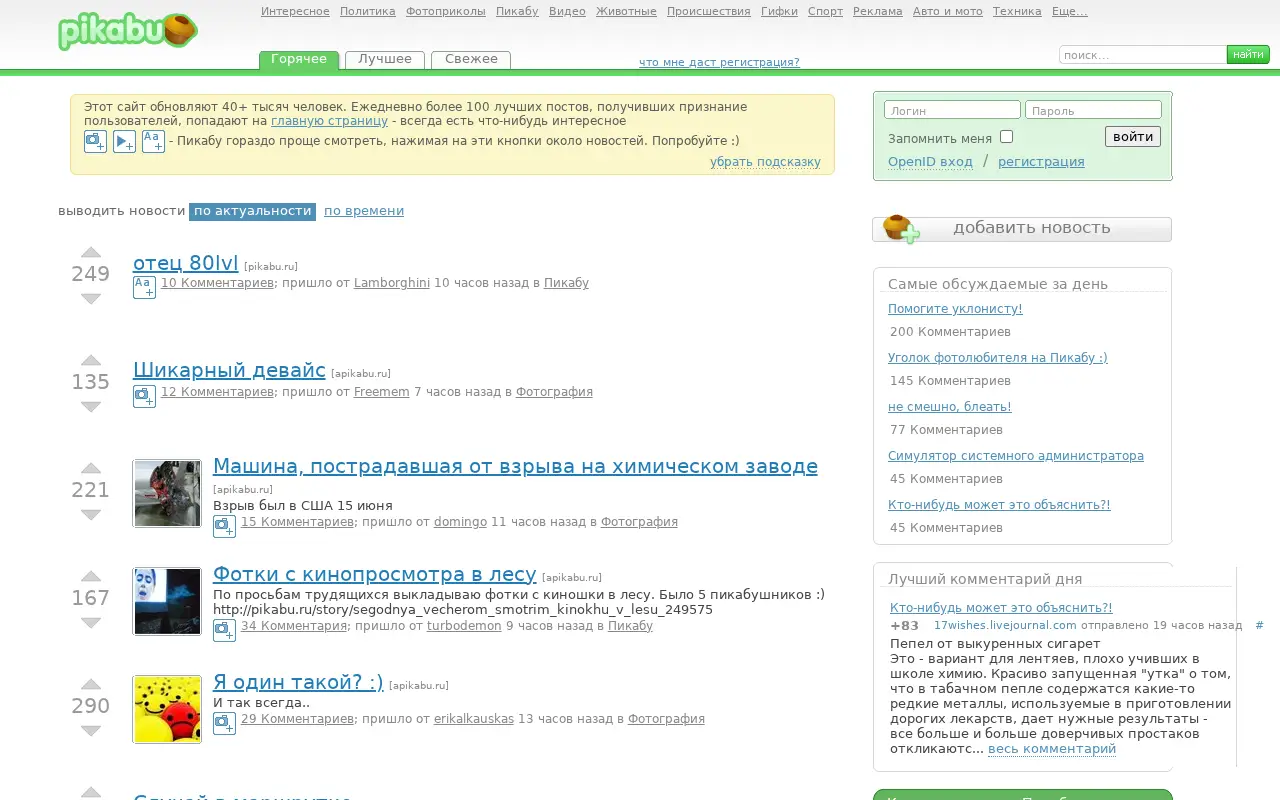Dismiss hint via 'убрать подсказку'
The image size is (1280, 800).
[x=765, y=162]
